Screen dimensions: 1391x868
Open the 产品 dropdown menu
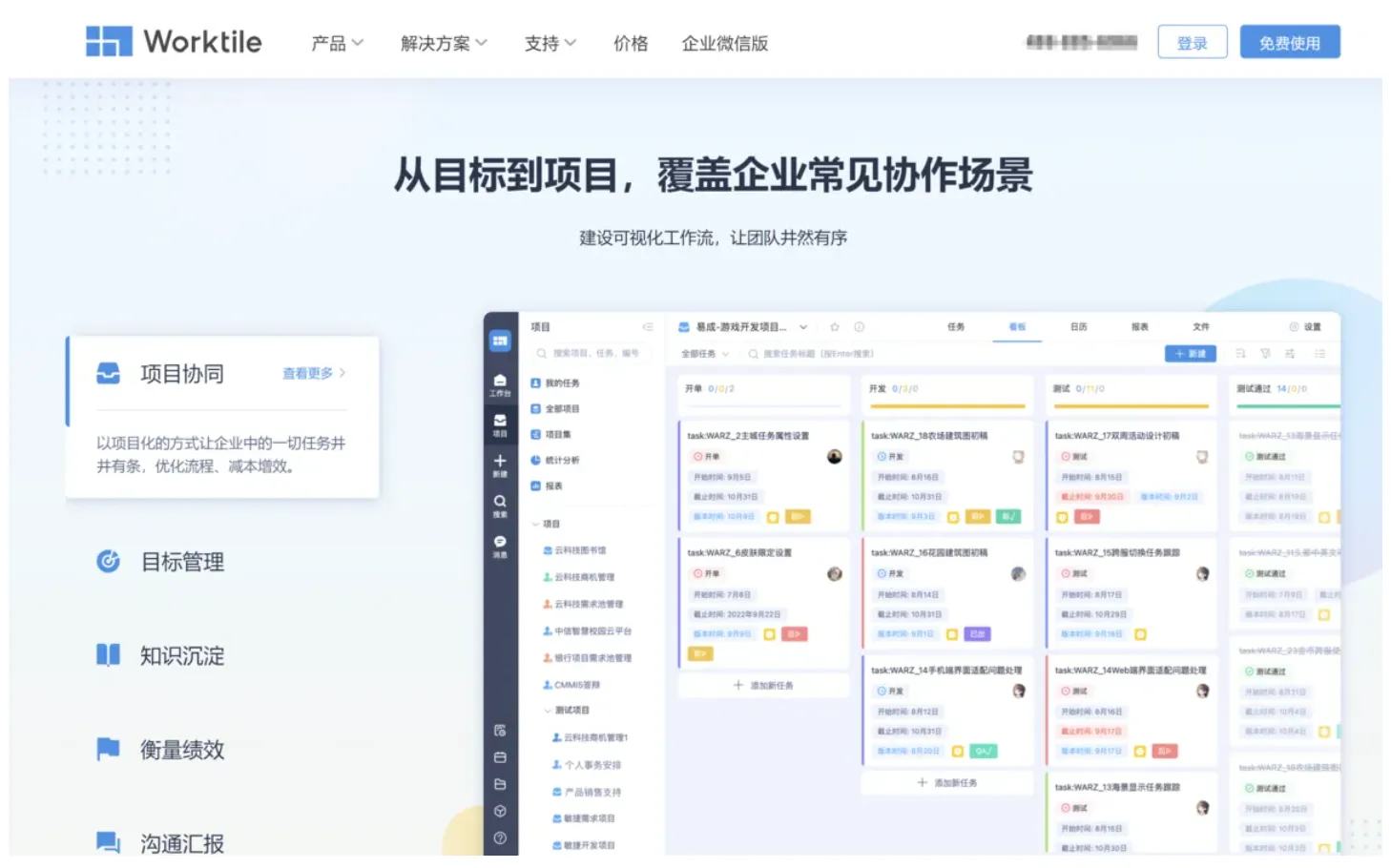[x=337, y=43]
